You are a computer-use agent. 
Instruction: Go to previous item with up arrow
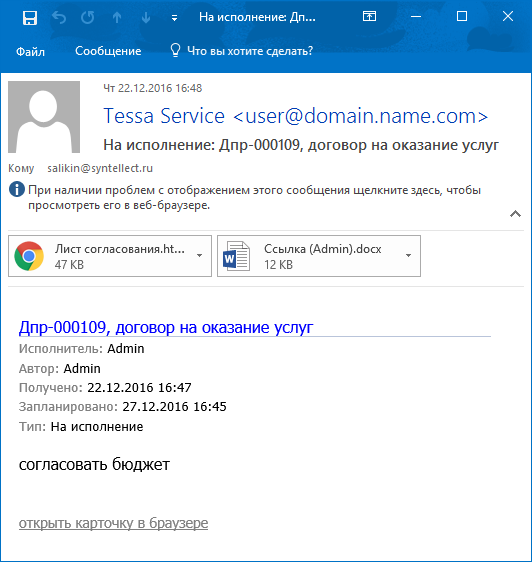[117, 18]
